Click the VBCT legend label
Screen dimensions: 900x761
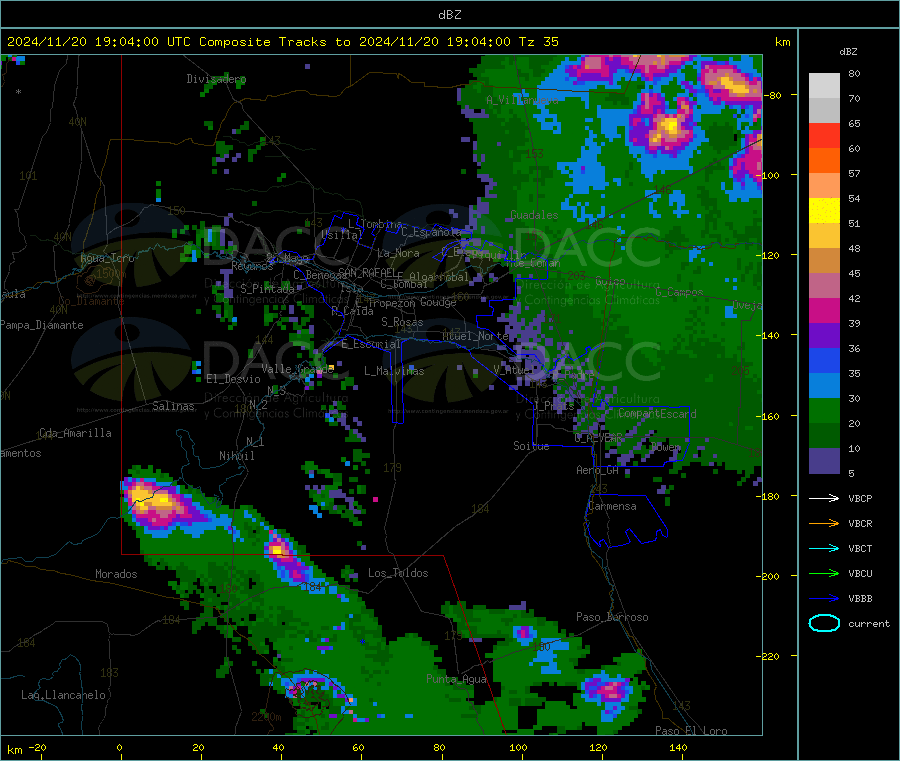tap(860, 548)
